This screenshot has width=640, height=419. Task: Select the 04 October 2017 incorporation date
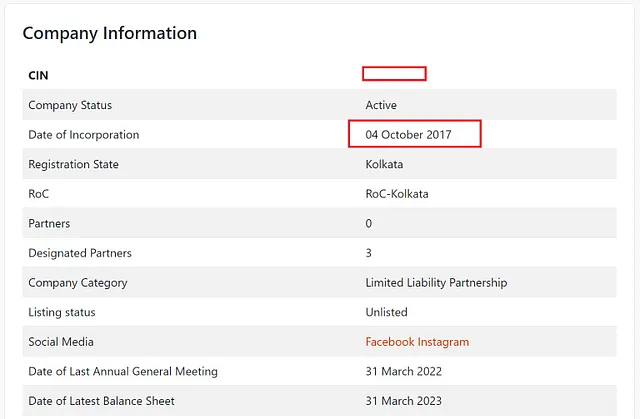(x=408, y=135)
